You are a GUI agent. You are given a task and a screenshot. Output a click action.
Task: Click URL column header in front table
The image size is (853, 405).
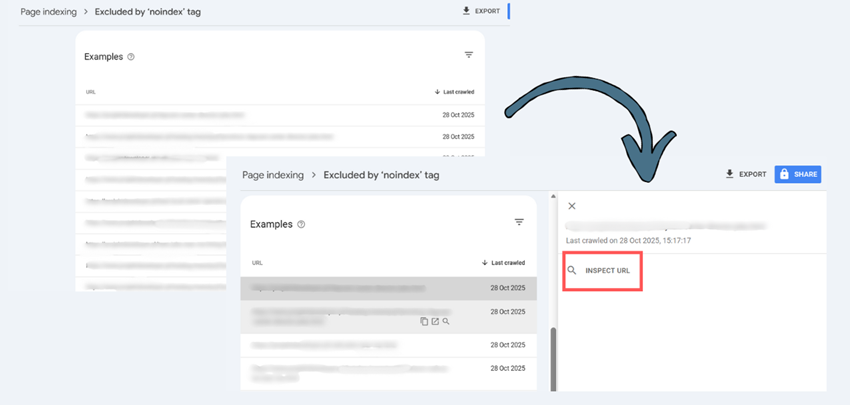click(x=257, y=263)
